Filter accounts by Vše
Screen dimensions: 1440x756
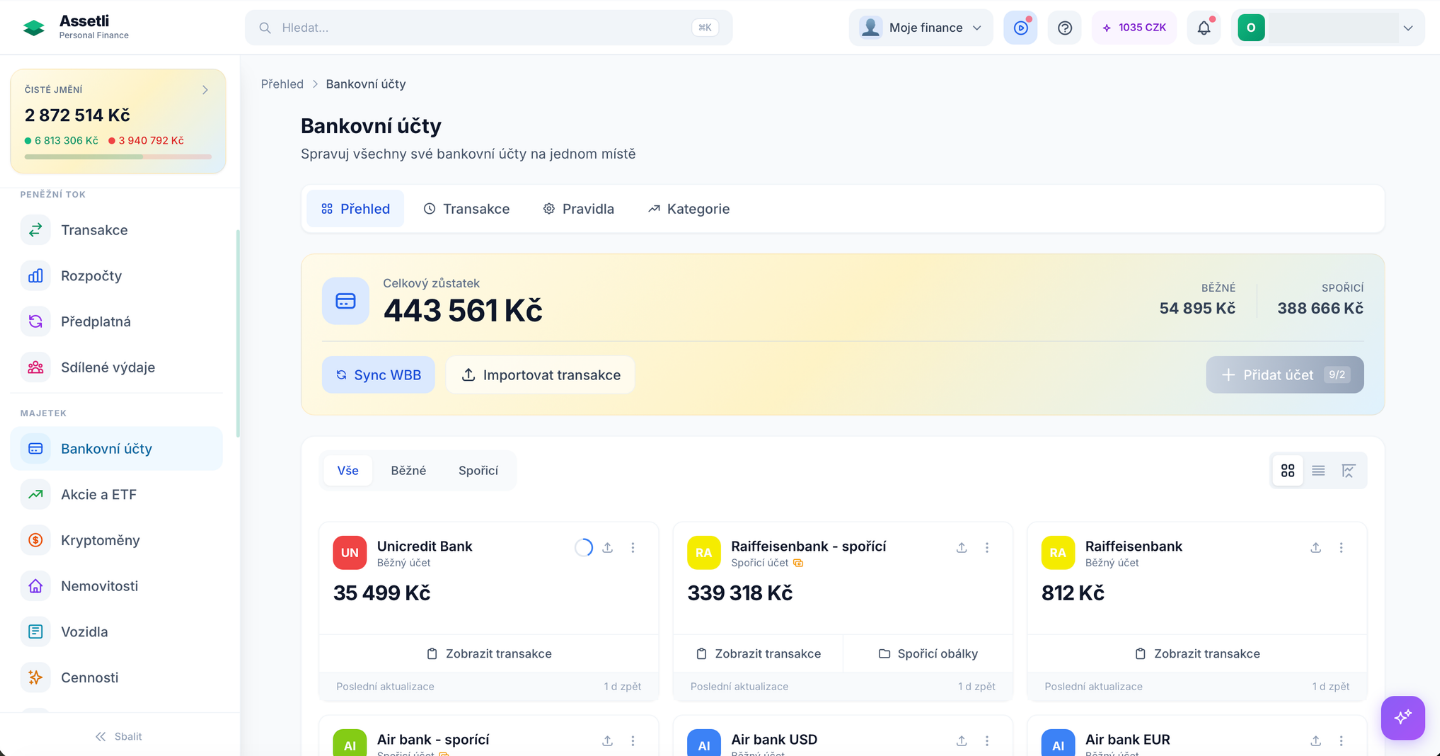pos(348,471)
